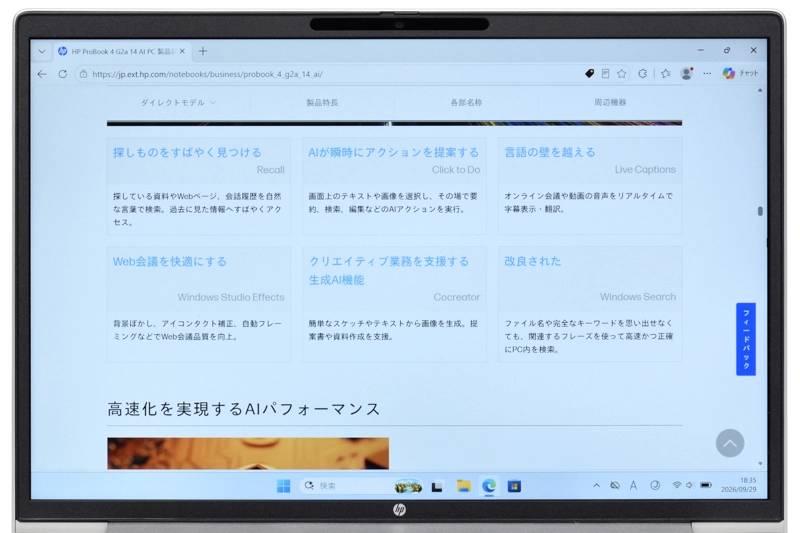The height and width of the screenshot is (533, 800).
Task: Go back using the browser back arrow
Action: pos(42,74)
